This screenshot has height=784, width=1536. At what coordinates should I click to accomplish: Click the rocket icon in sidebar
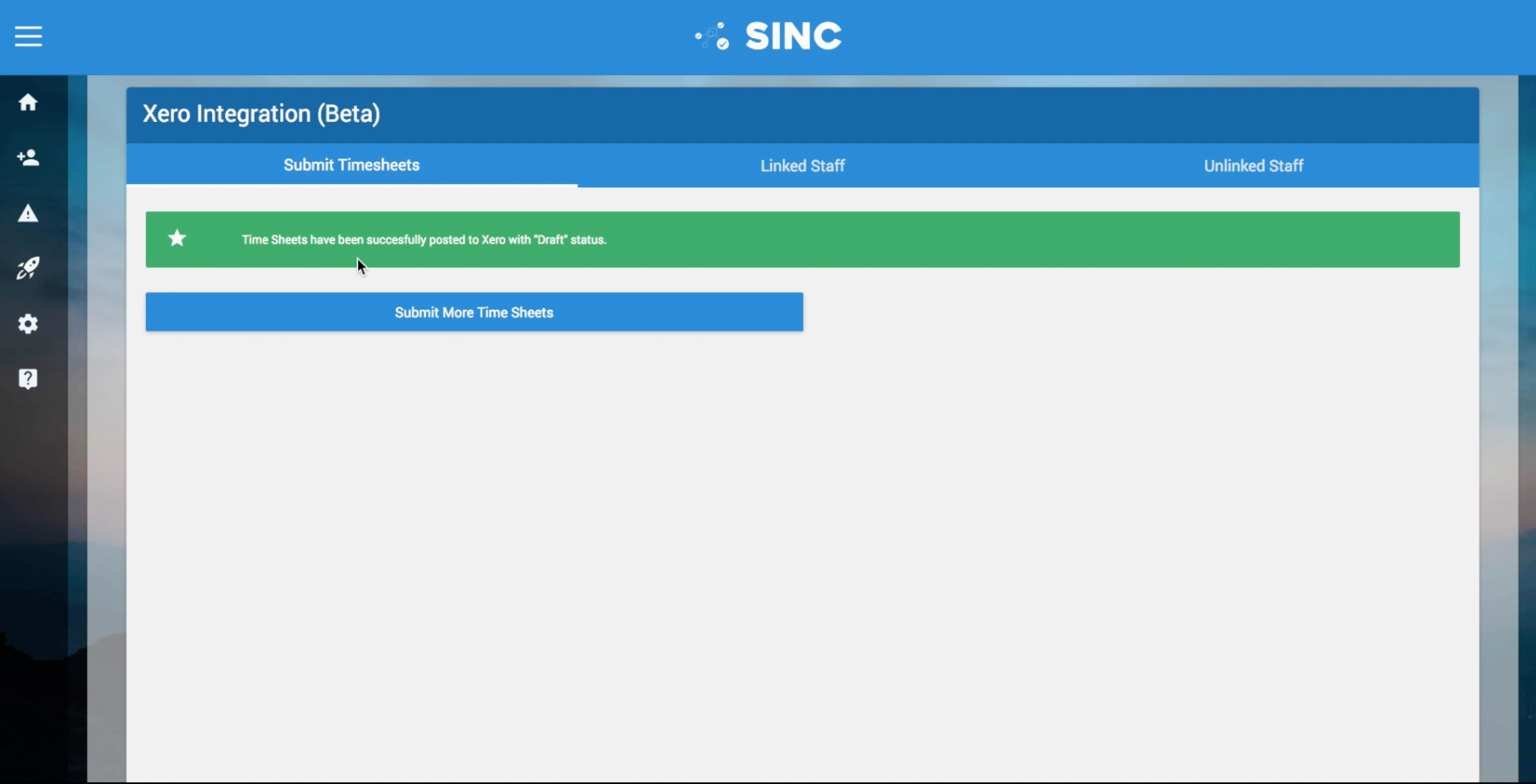click(28, 268)
